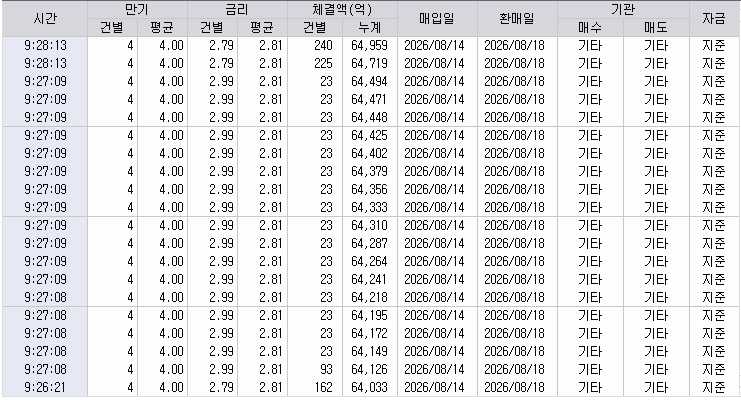Click rate 2.99 in the 64,126 row
Screen dimensions: 741x400
pyautogui.click(x=221, y=369)
